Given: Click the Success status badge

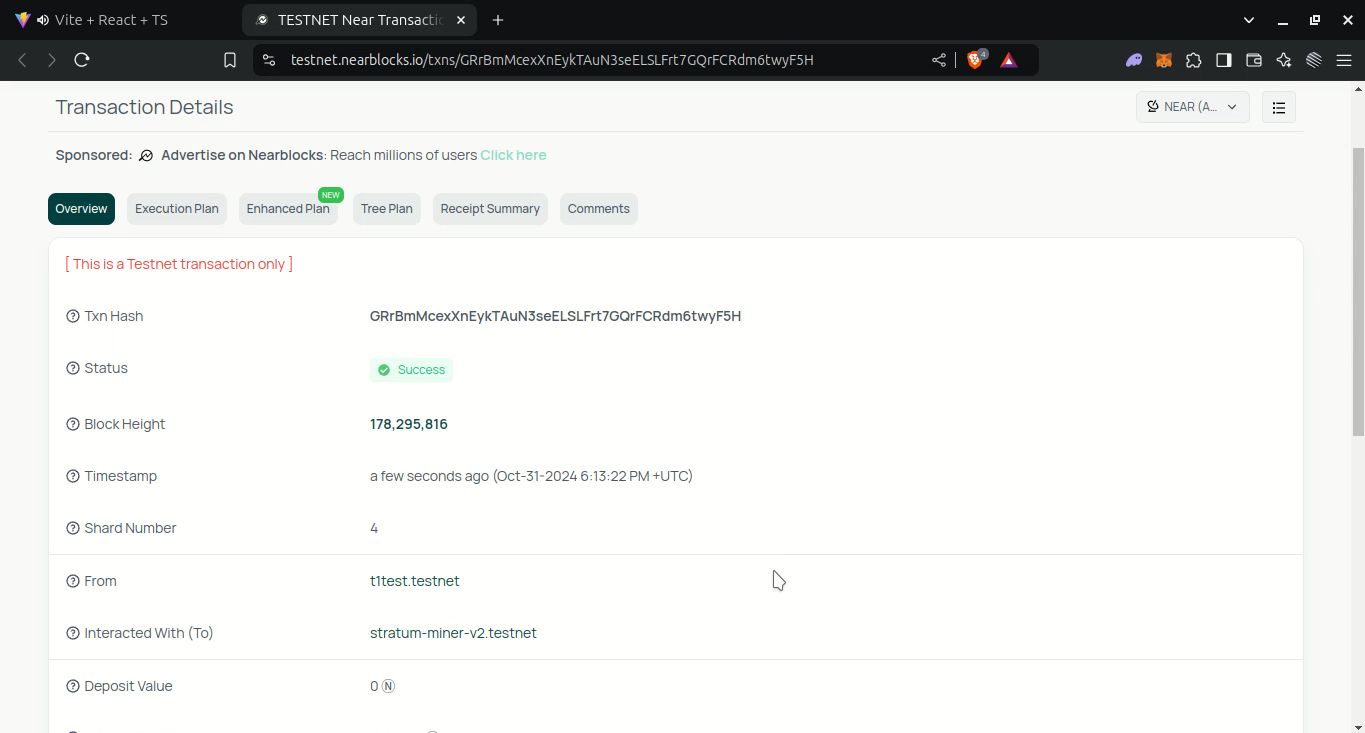Looking at the screenshot, I should click(411, 370).
